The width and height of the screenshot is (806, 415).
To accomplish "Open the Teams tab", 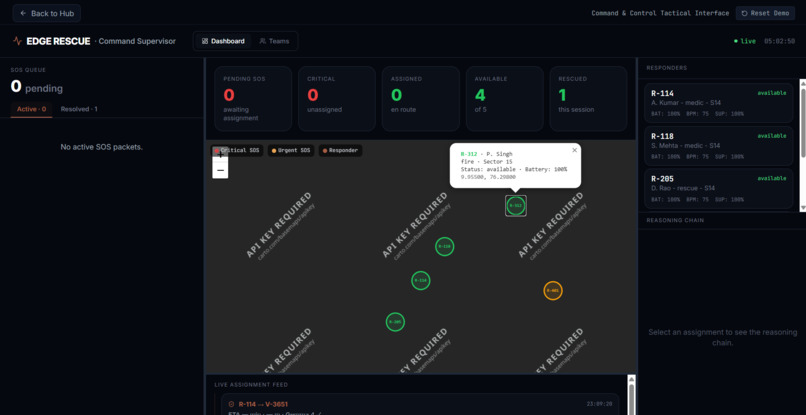I will click(x=274, y=41).
